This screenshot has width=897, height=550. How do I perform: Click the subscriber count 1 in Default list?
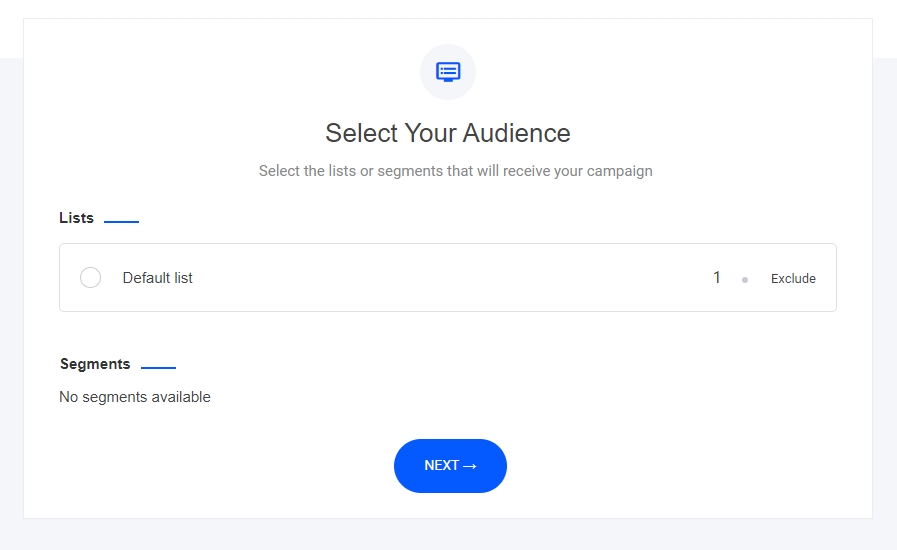(716, 278)
